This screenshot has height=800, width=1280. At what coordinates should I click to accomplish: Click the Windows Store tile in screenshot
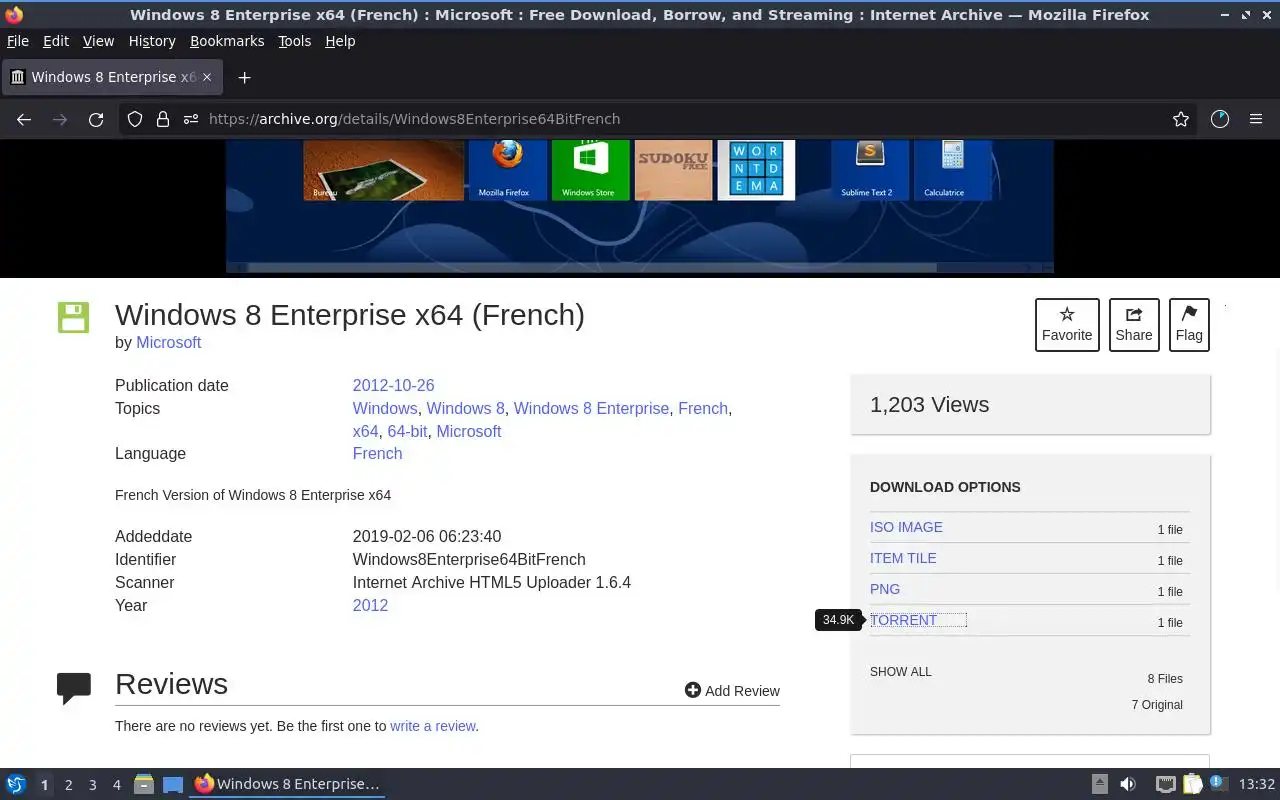[590, 170]
